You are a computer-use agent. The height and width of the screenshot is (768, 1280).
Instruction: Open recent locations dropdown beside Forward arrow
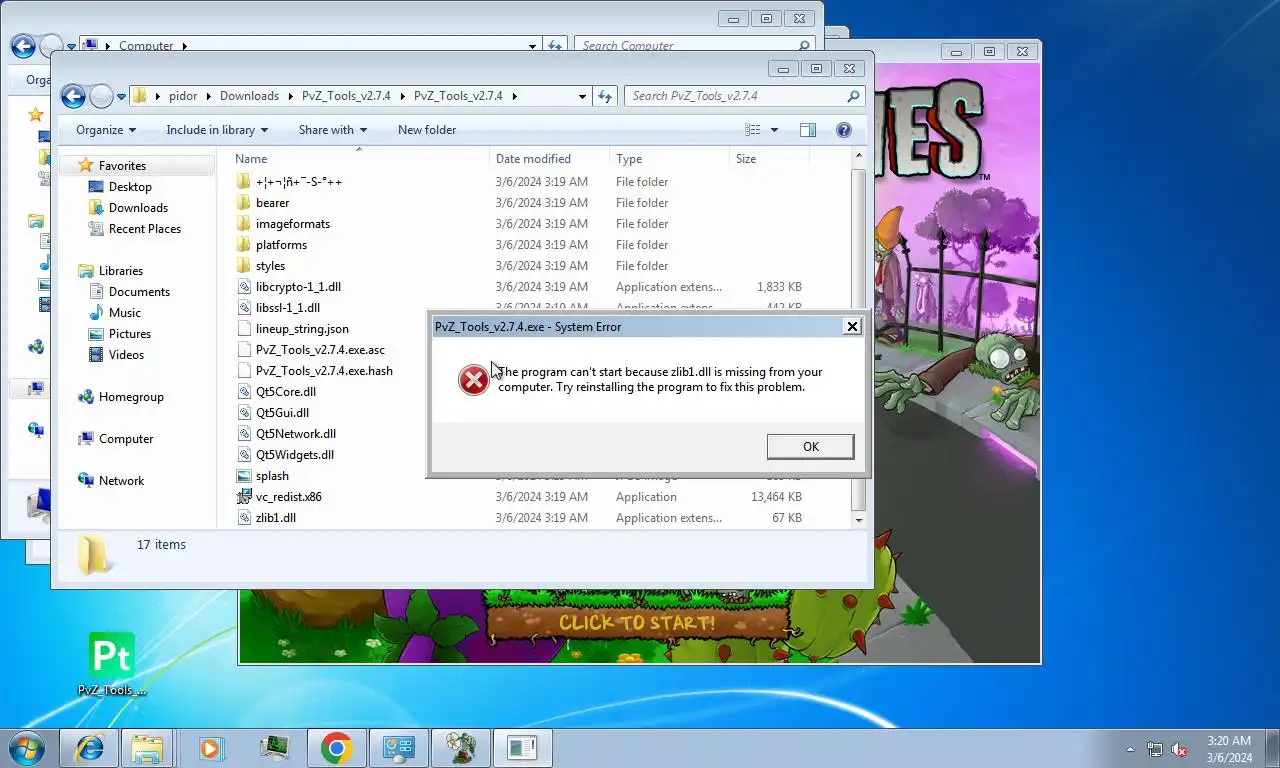121,97
